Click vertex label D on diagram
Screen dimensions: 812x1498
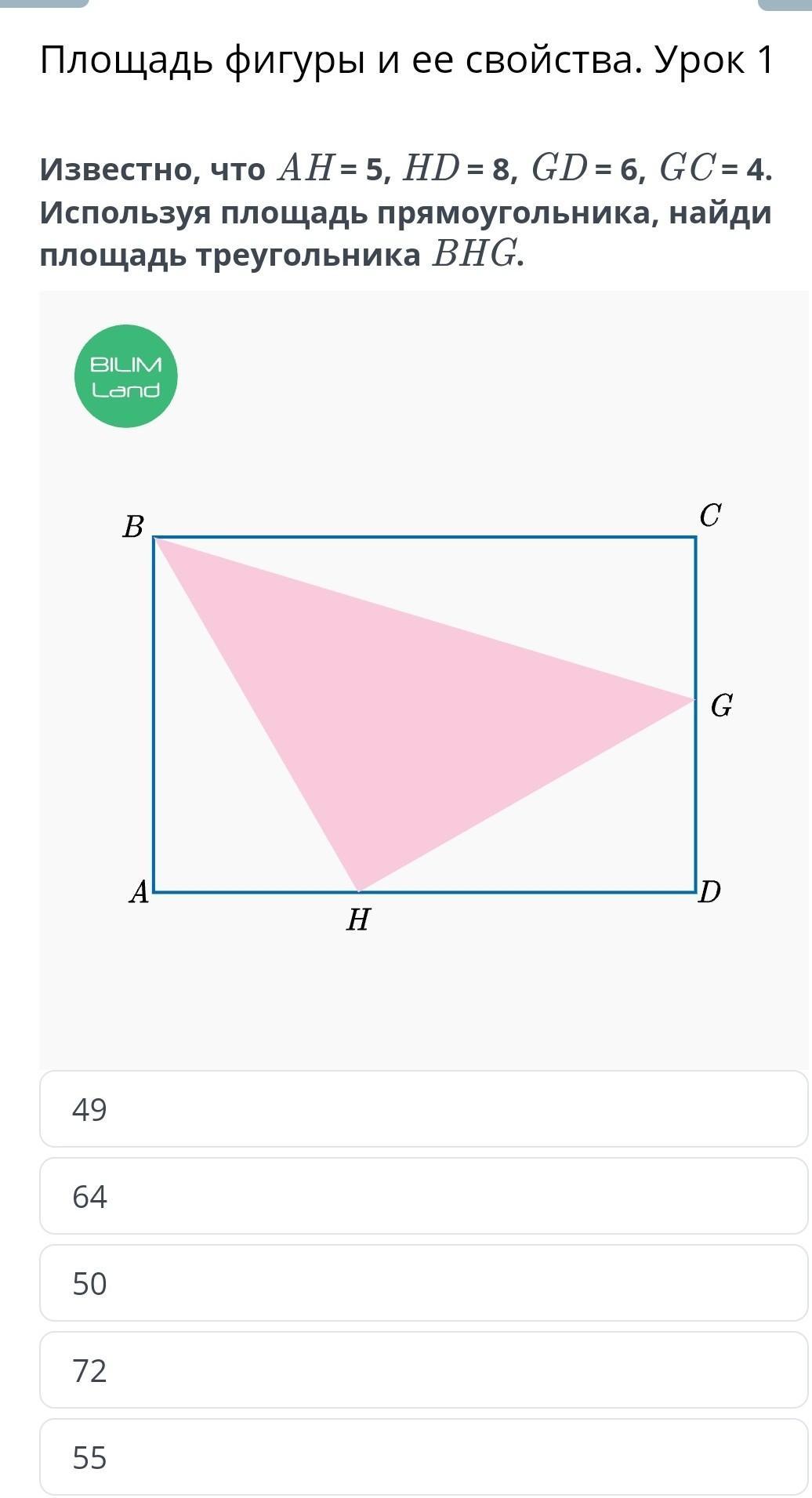click(x=709, y=892)
